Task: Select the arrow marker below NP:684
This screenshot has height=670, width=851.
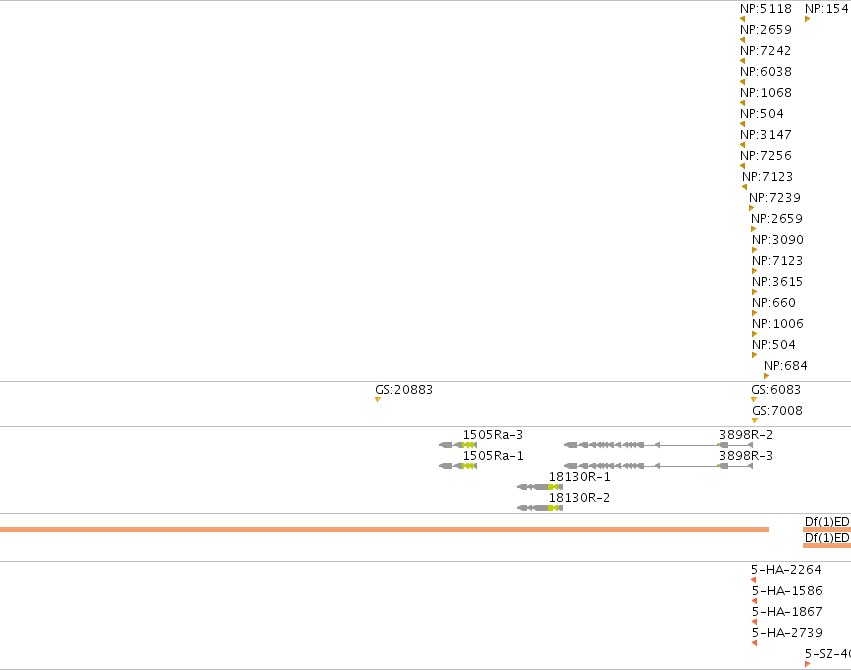Action: click(766, 376)
